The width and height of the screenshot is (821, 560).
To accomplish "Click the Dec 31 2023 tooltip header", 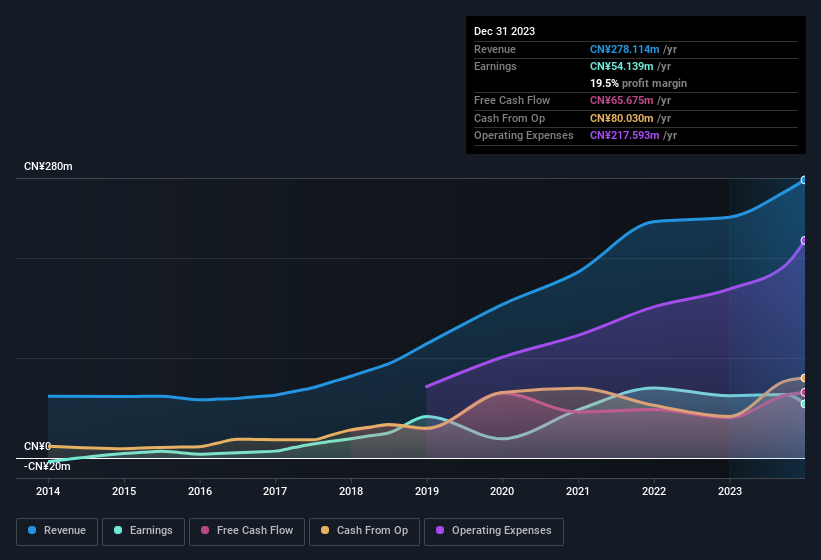I will click(x=505, y=31).
